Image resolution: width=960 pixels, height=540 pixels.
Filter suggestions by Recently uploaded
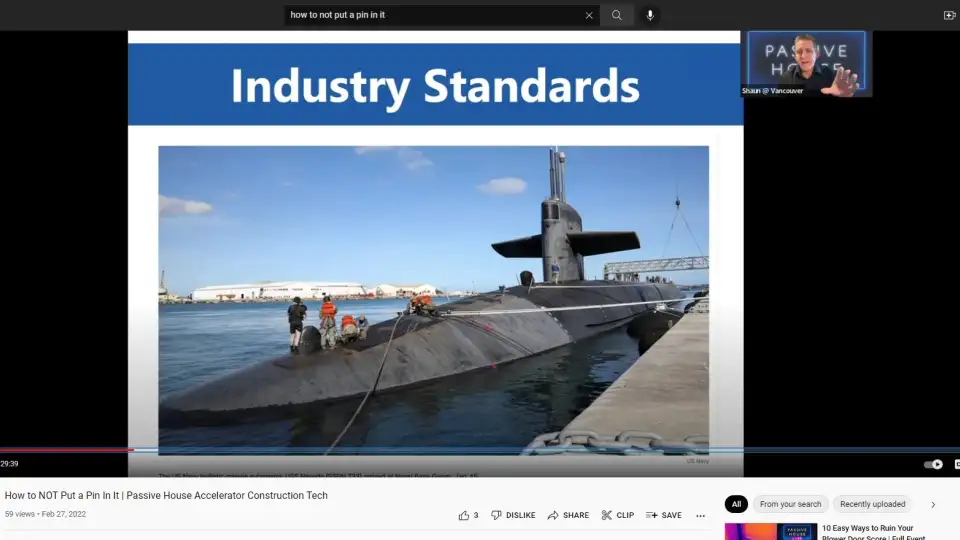[x=872, y=504]
